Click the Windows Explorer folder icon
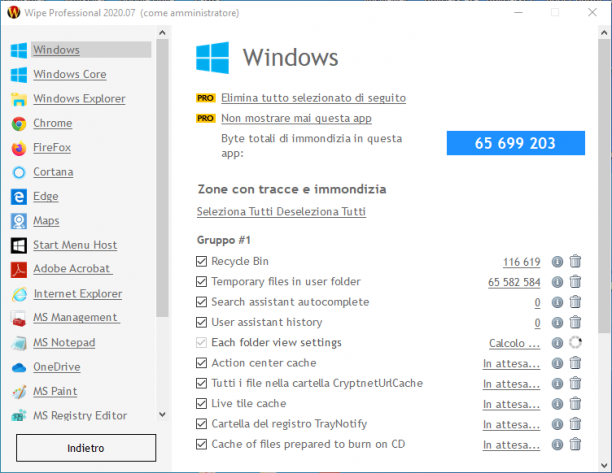 click(x=19, y=99)
